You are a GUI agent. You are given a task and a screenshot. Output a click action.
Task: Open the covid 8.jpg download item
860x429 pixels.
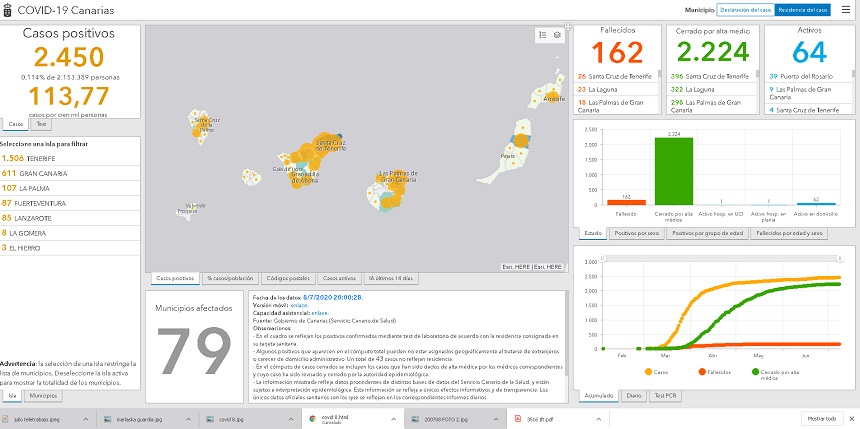click(x=235, y=419)
